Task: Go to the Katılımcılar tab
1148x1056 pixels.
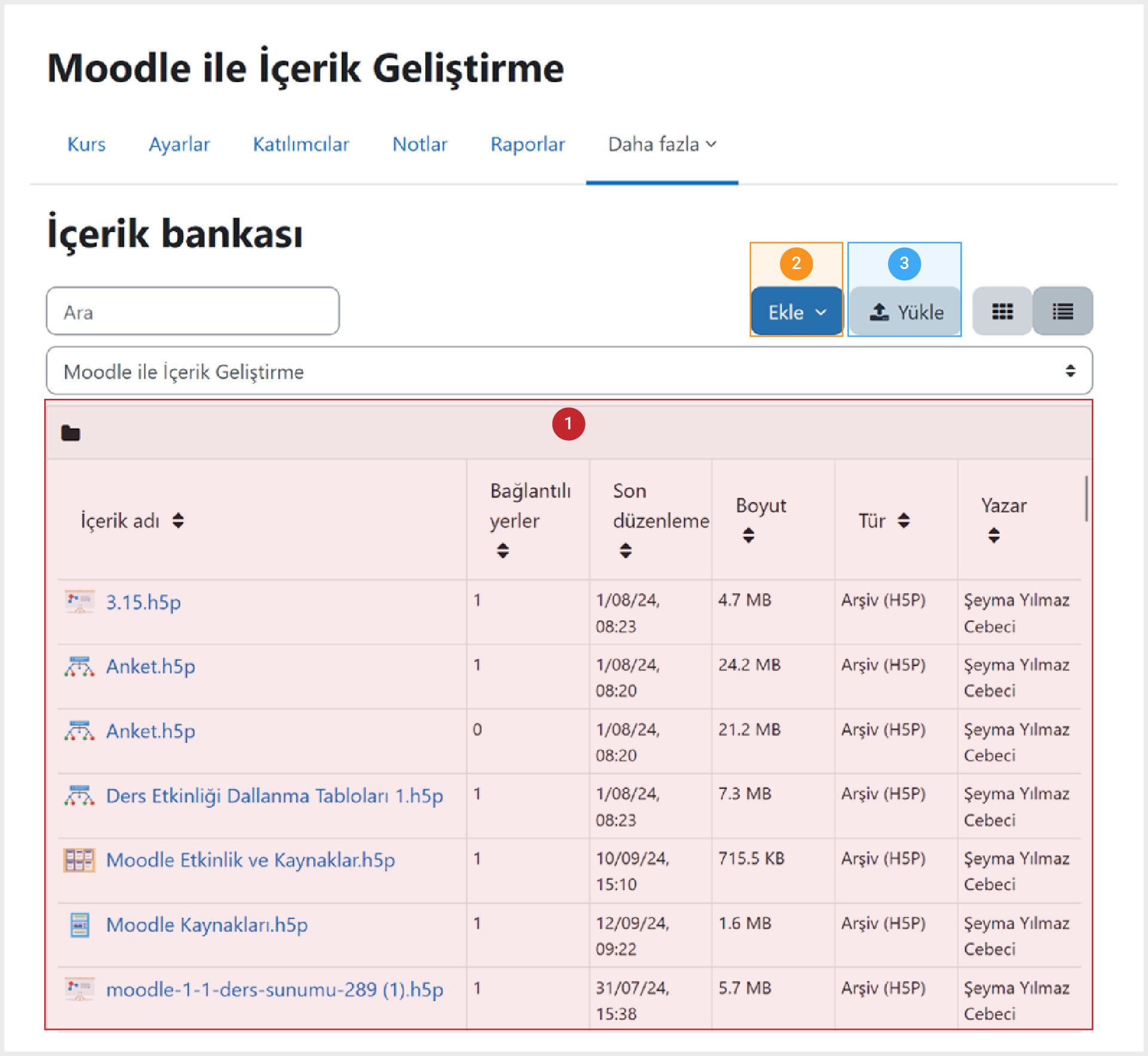Action: pos(301,144)
